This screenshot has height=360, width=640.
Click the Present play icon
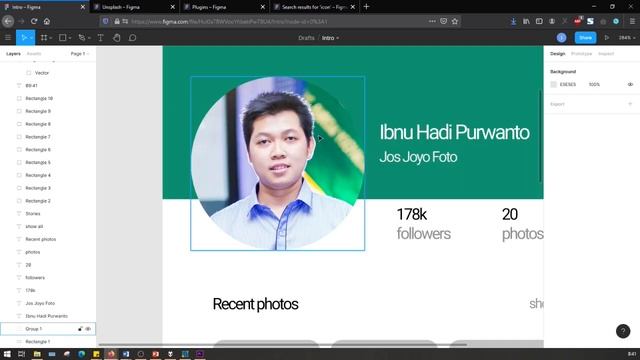pyautogui.click(x=607, y=38)
